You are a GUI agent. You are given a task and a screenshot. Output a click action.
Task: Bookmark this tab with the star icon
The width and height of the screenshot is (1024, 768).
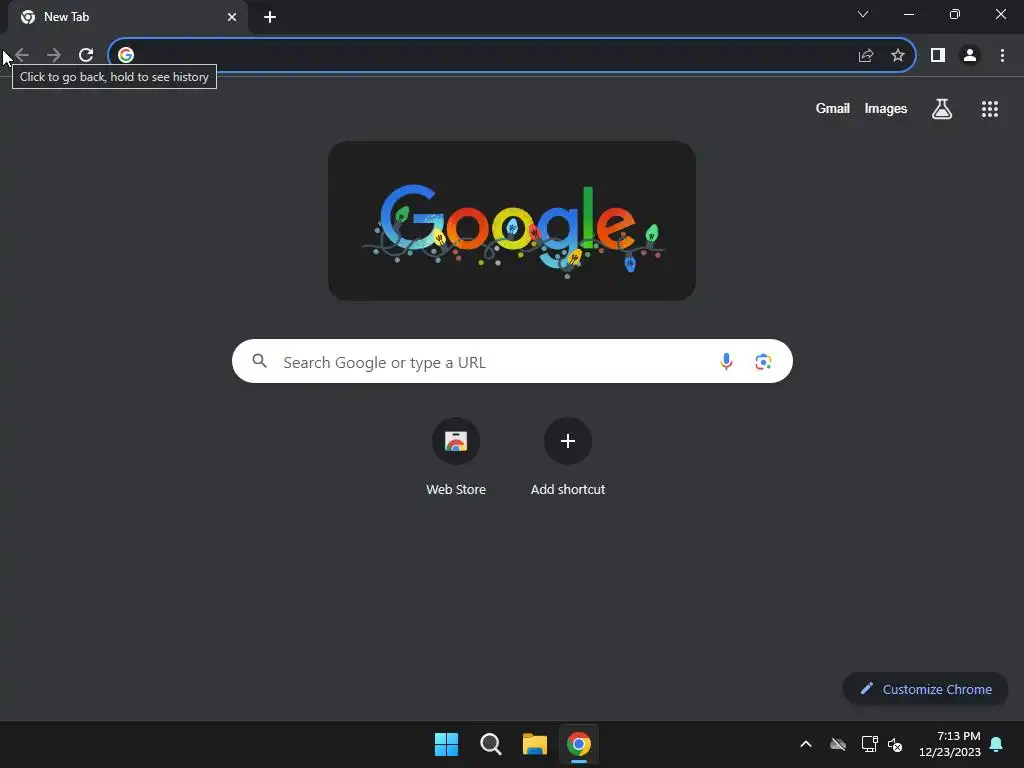pyautogui.click(x=898, y=56)
